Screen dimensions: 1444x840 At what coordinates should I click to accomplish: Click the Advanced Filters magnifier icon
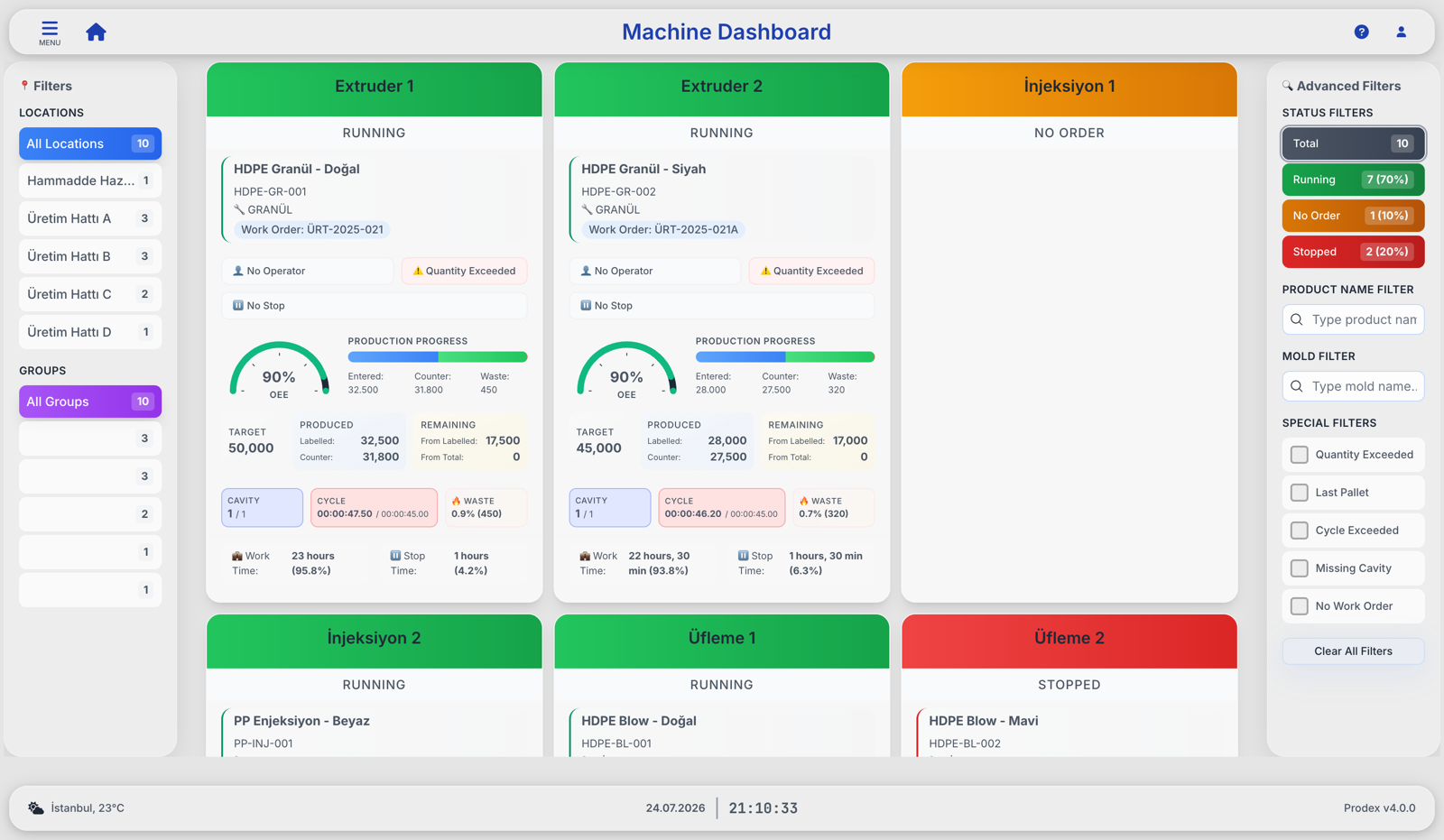(1288, 86)
